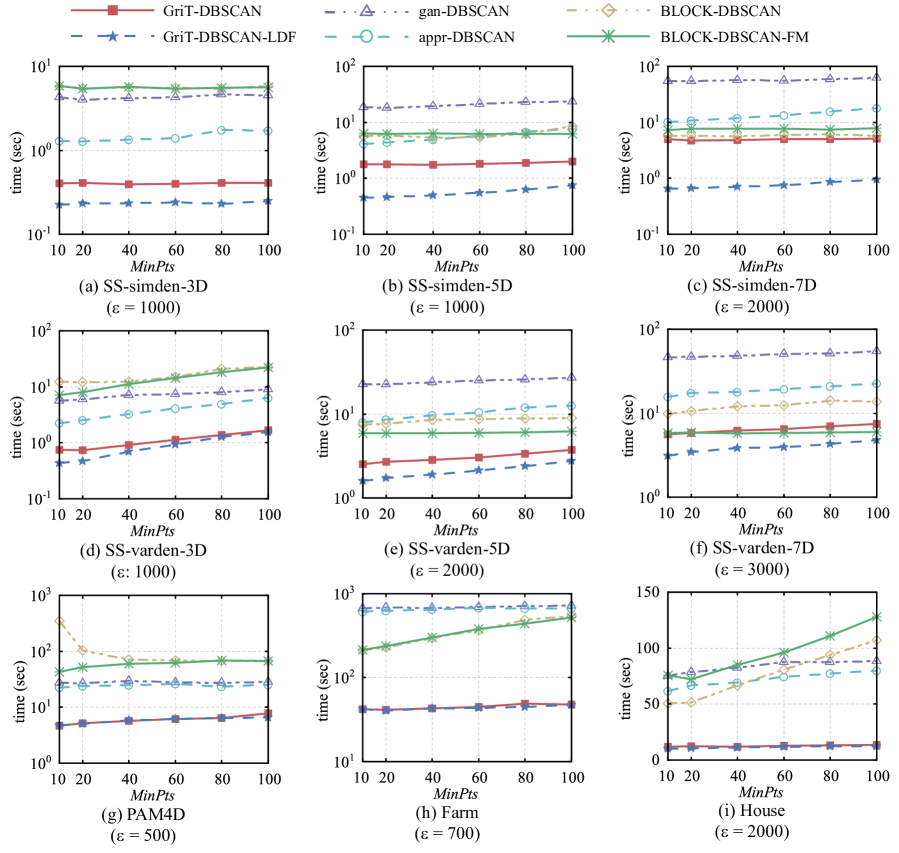
Task: Click MinPts axis label of Farm plot
Action: coord(456,794)
